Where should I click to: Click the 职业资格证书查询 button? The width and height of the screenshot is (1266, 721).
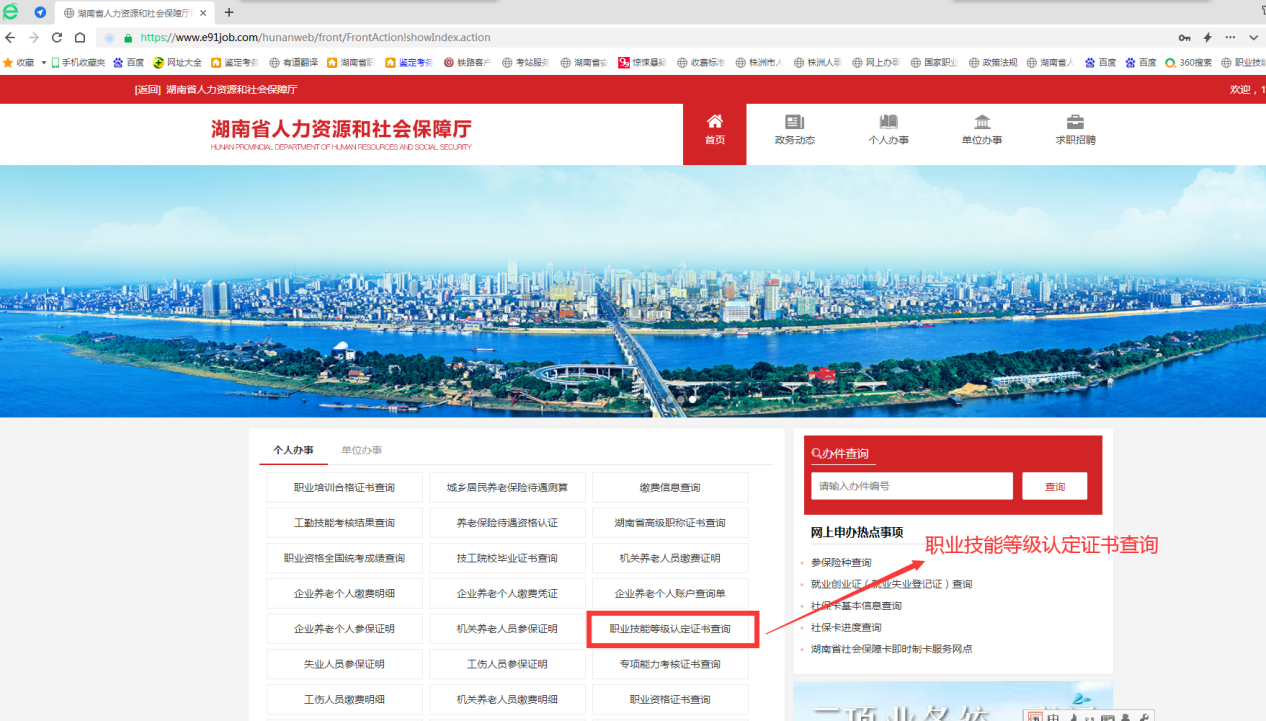pyautogui.click(x=670, y=699)
